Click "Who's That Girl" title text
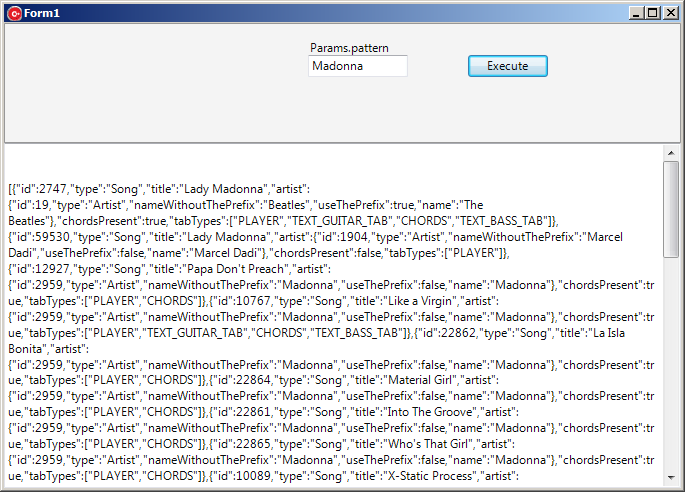 (x=428, y=443)
